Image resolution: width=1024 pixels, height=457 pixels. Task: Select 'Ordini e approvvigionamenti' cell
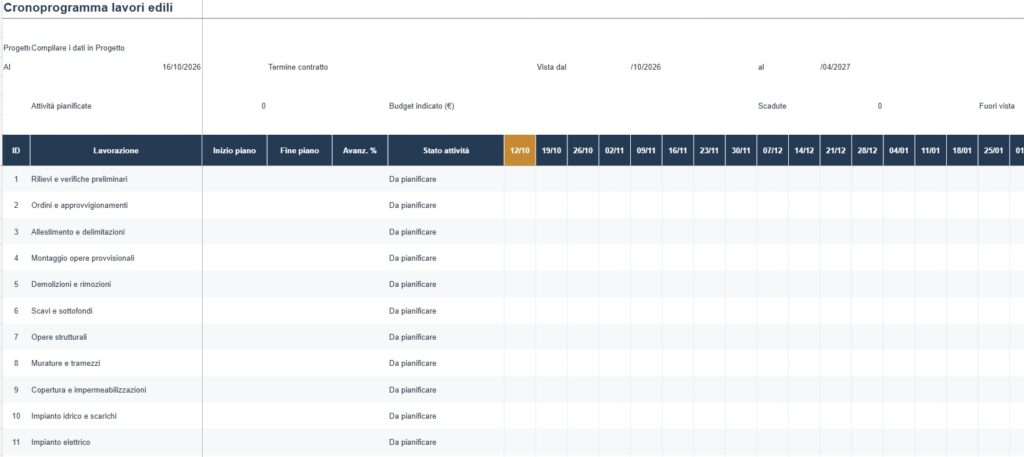coord(116,205)
